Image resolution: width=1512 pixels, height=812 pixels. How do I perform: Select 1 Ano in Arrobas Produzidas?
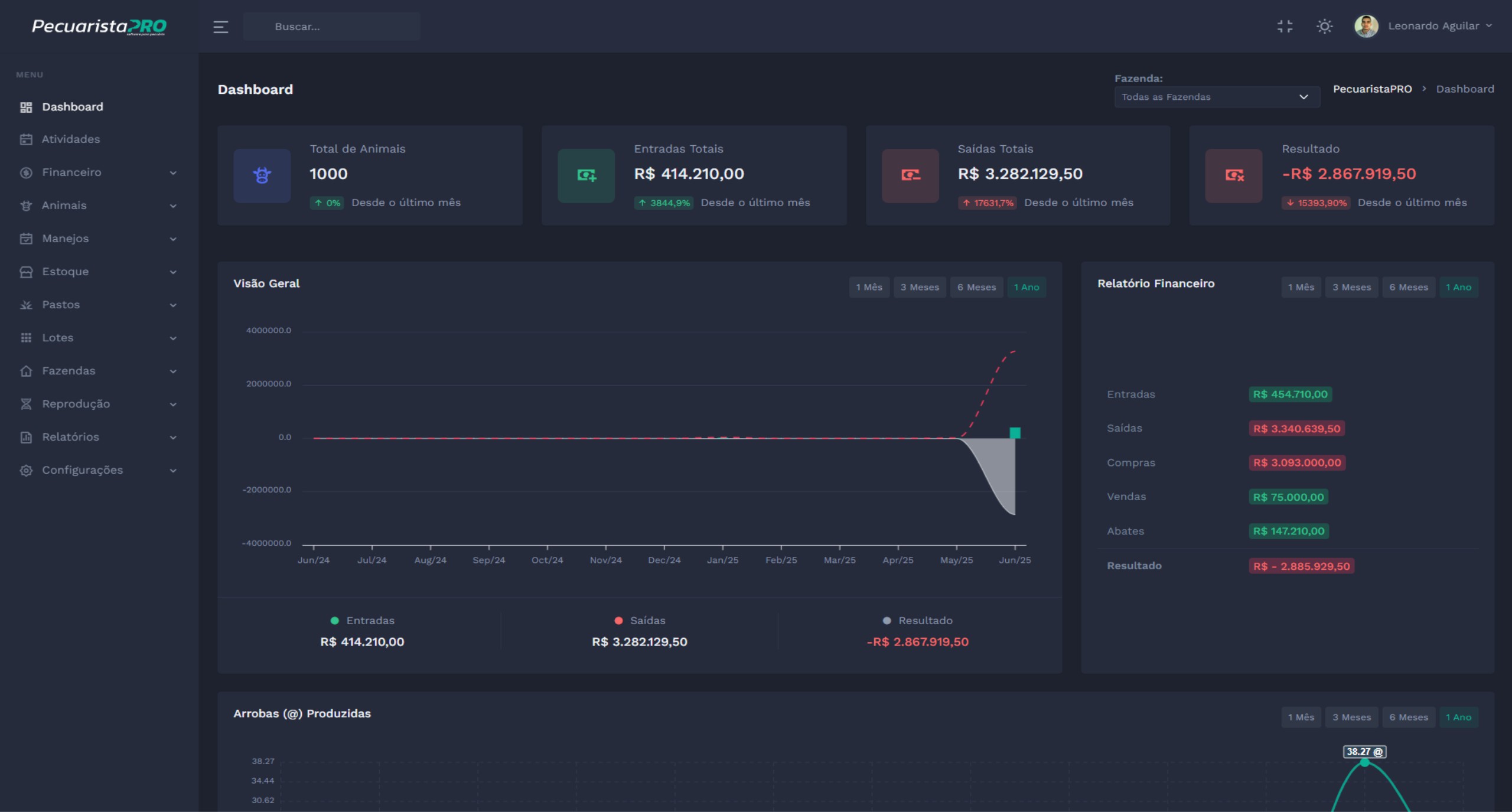click(1458, 718)
